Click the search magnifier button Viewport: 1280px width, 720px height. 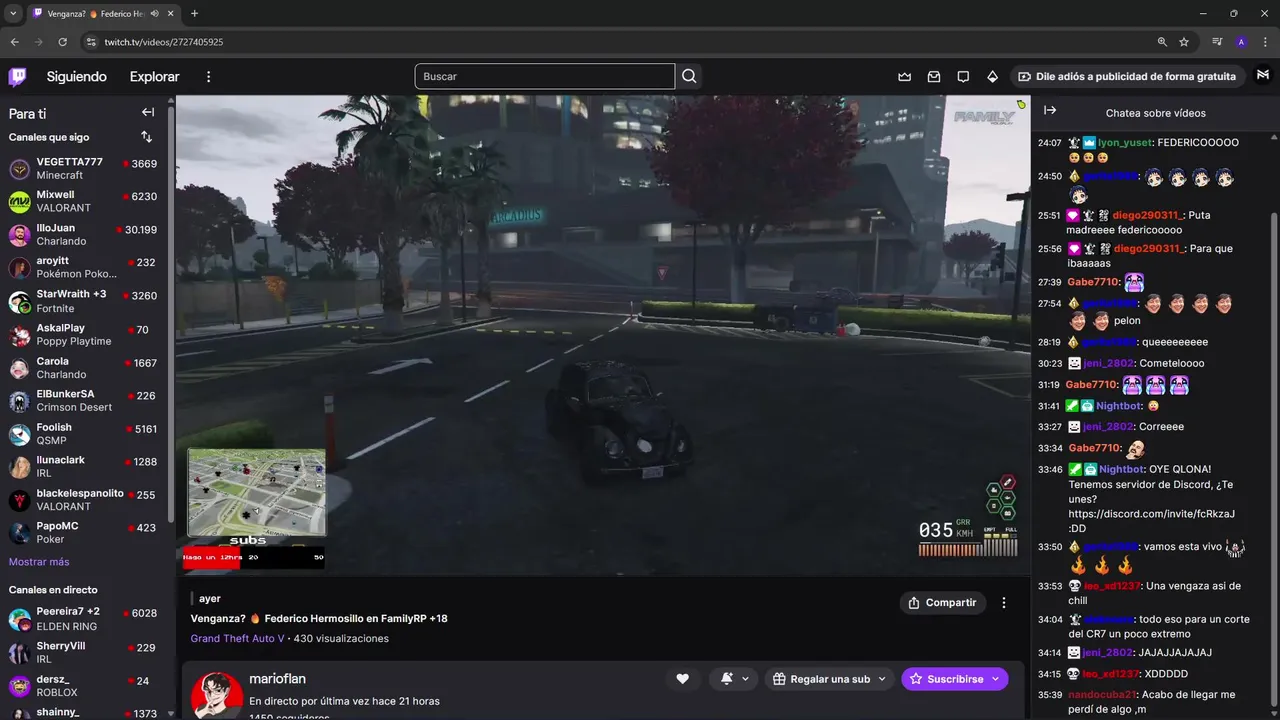click(x=689, y=76)
